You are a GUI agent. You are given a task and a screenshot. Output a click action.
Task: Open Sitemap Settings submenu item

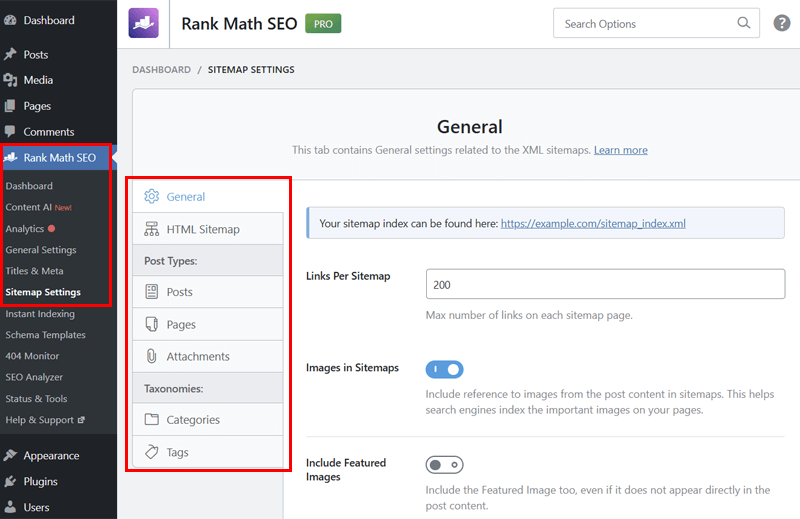point(43,292)
